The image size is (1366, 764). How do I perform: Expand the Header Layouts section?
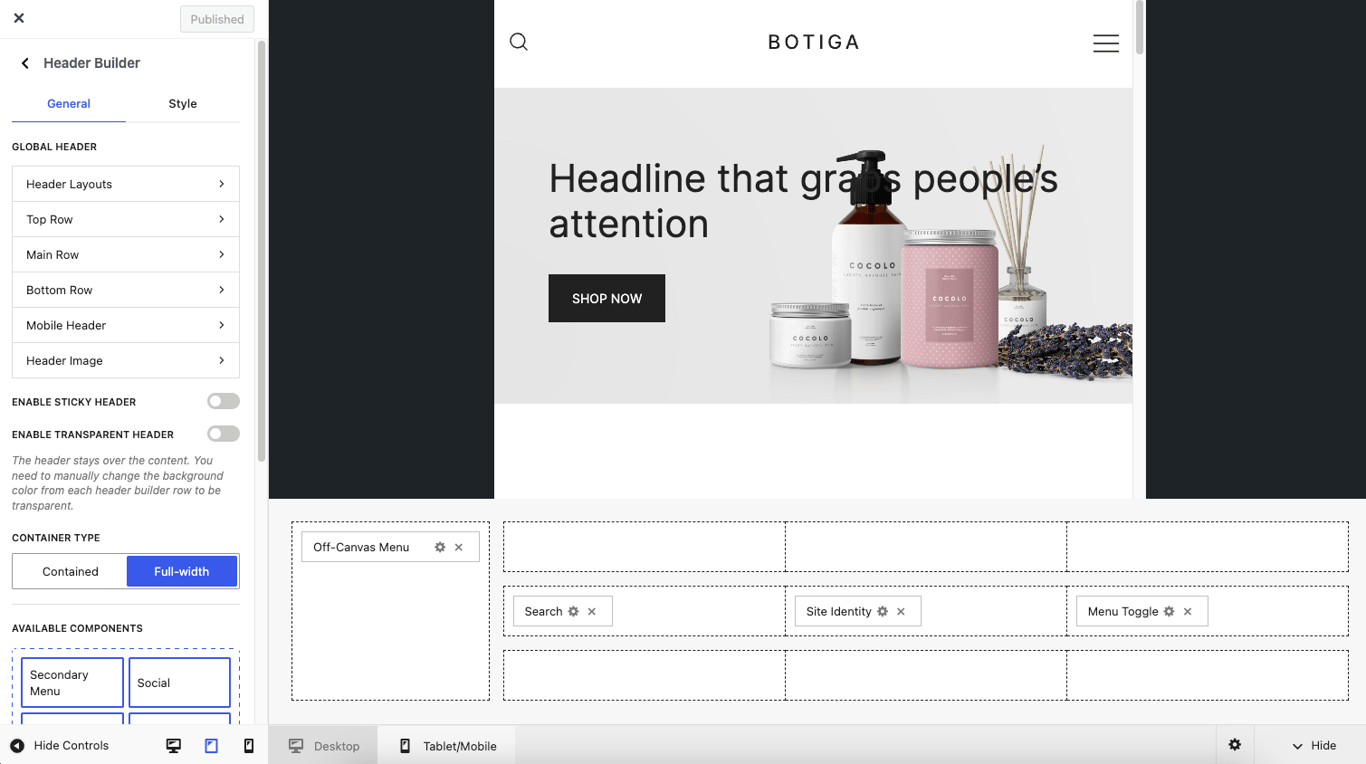[125, 184]
